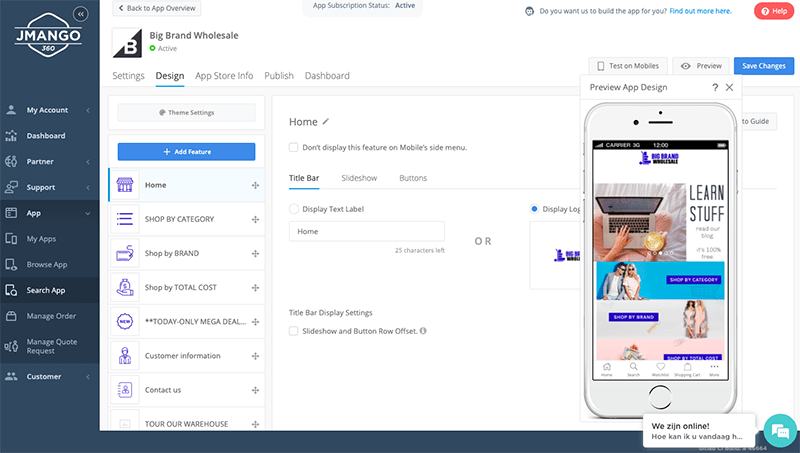
Task: Click SHOP BY CATEGORY banner in phone preview
Action: (x=660, y=281)
